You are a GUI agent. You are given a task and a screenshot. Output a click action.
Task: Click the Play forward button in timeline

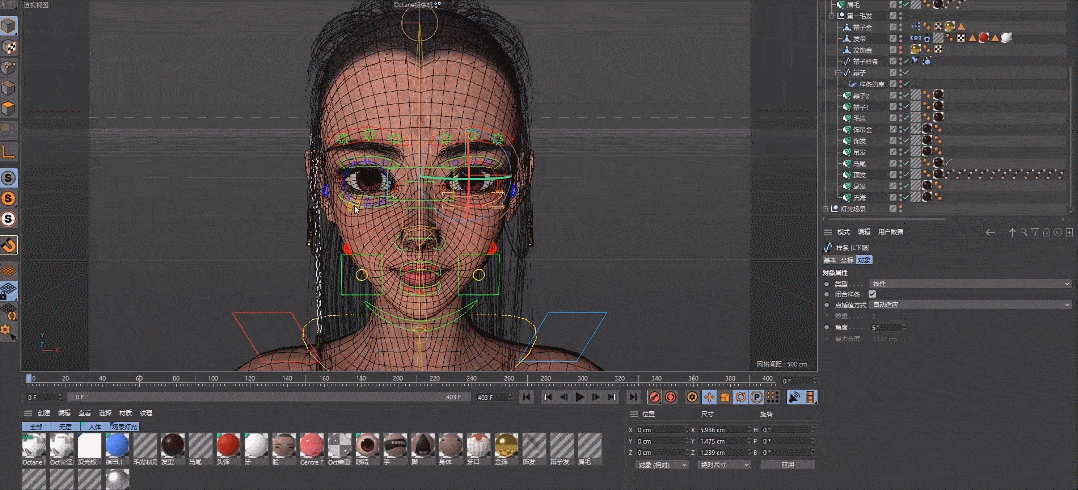(x=580, y=397)
